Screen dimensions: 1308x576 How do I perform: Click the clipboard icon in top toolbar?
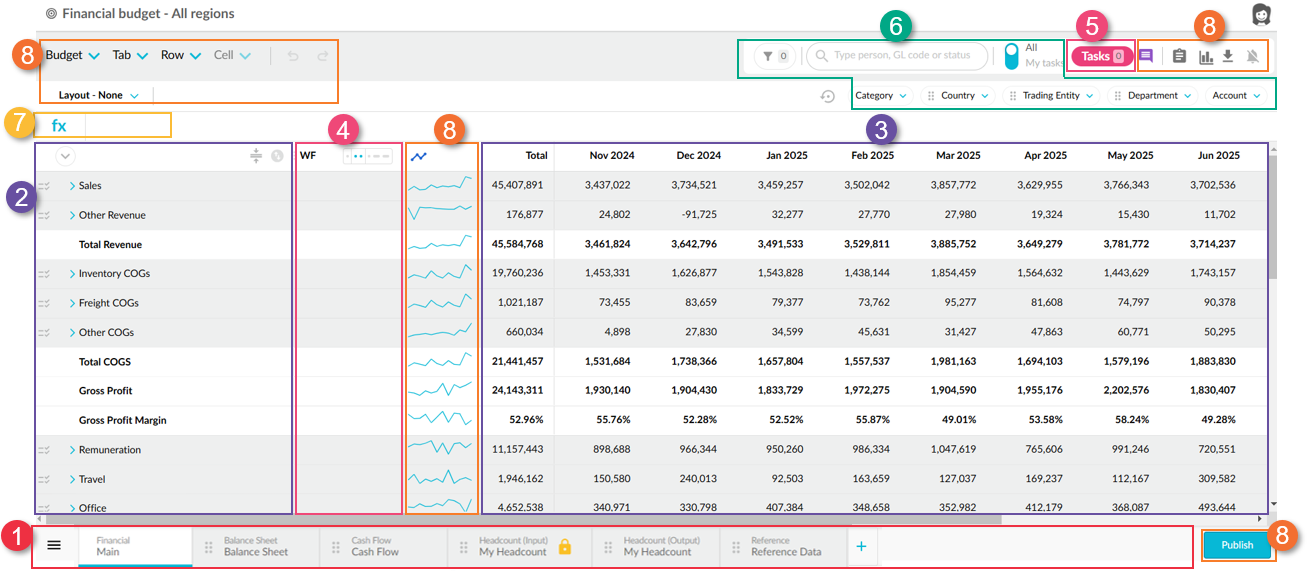(1179, 56)
